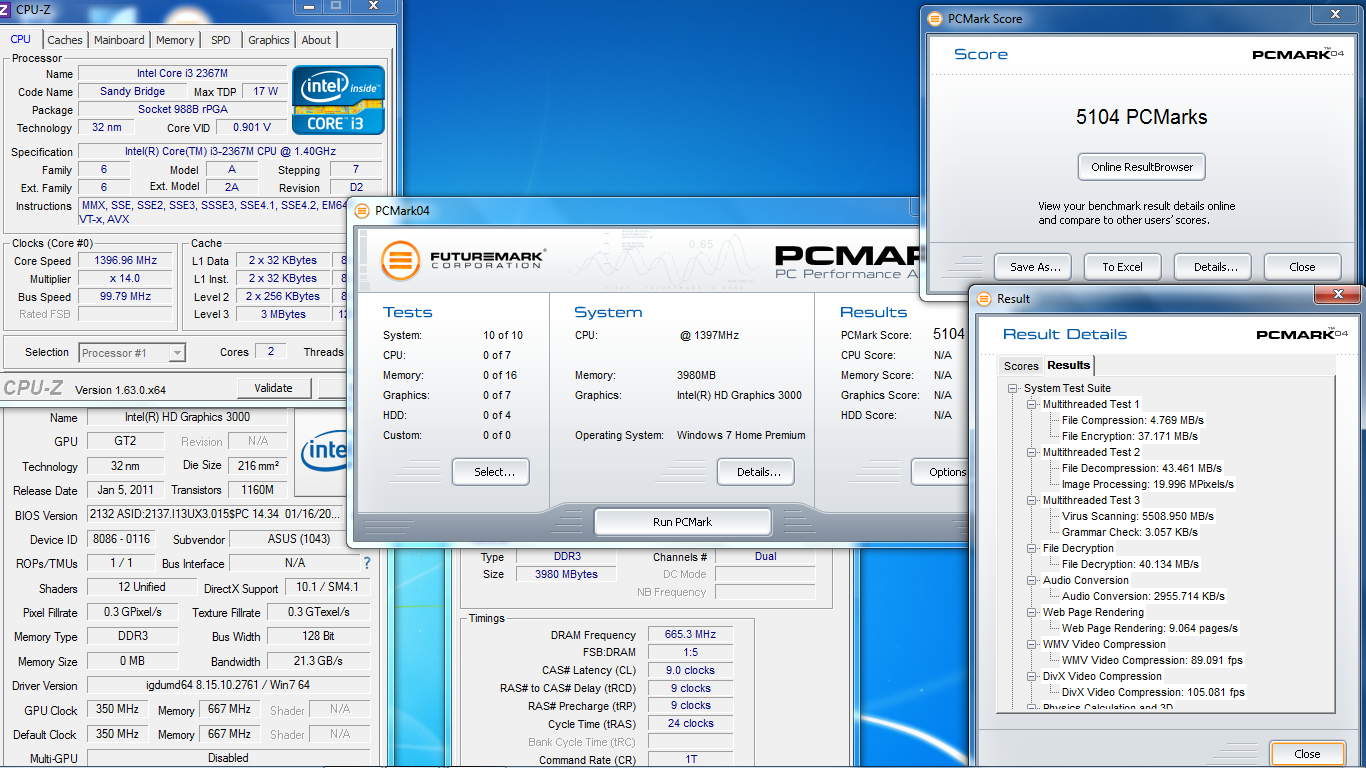This screenshot has width=1366, height=768.
Task: Start the benchmark with Run PCMark
Action: point(682,522)
